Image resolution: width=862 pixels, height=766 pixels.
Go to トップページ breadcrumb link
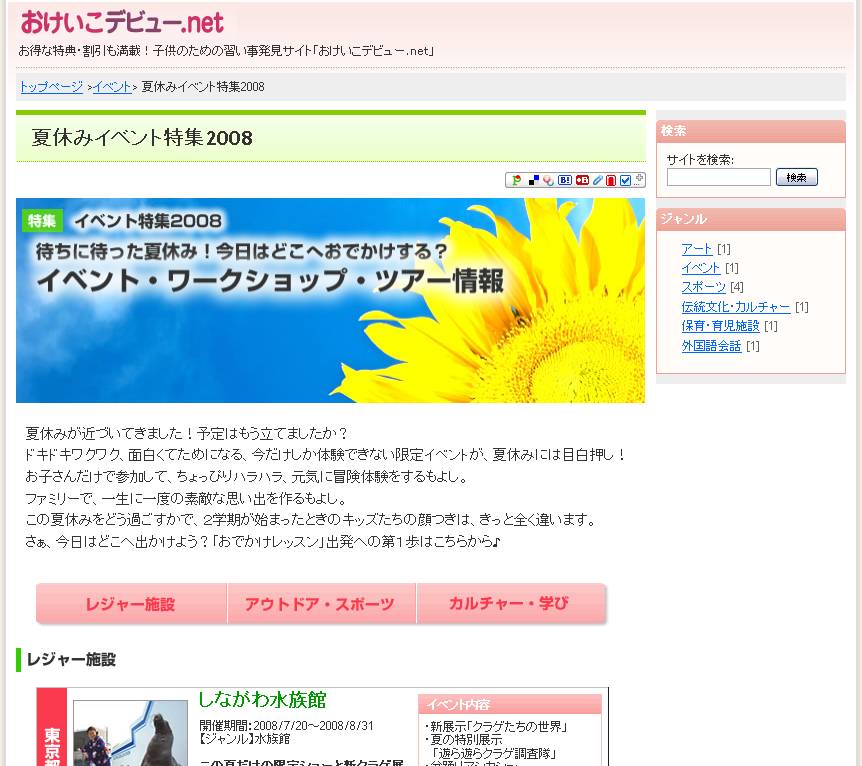click(x=51, y=87)
